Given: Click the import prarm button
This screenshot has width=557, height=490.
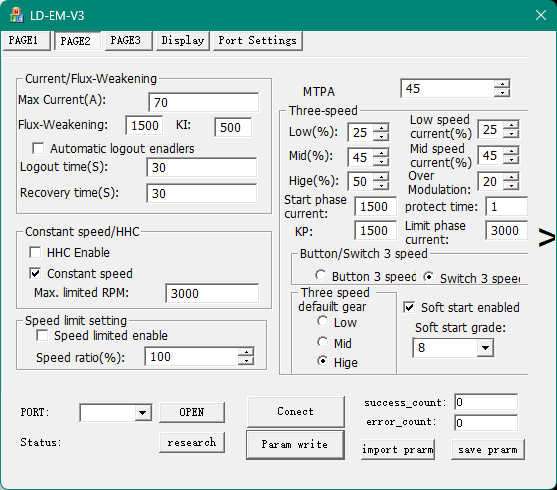Looking at the screenshot, I should click(398, 450).
